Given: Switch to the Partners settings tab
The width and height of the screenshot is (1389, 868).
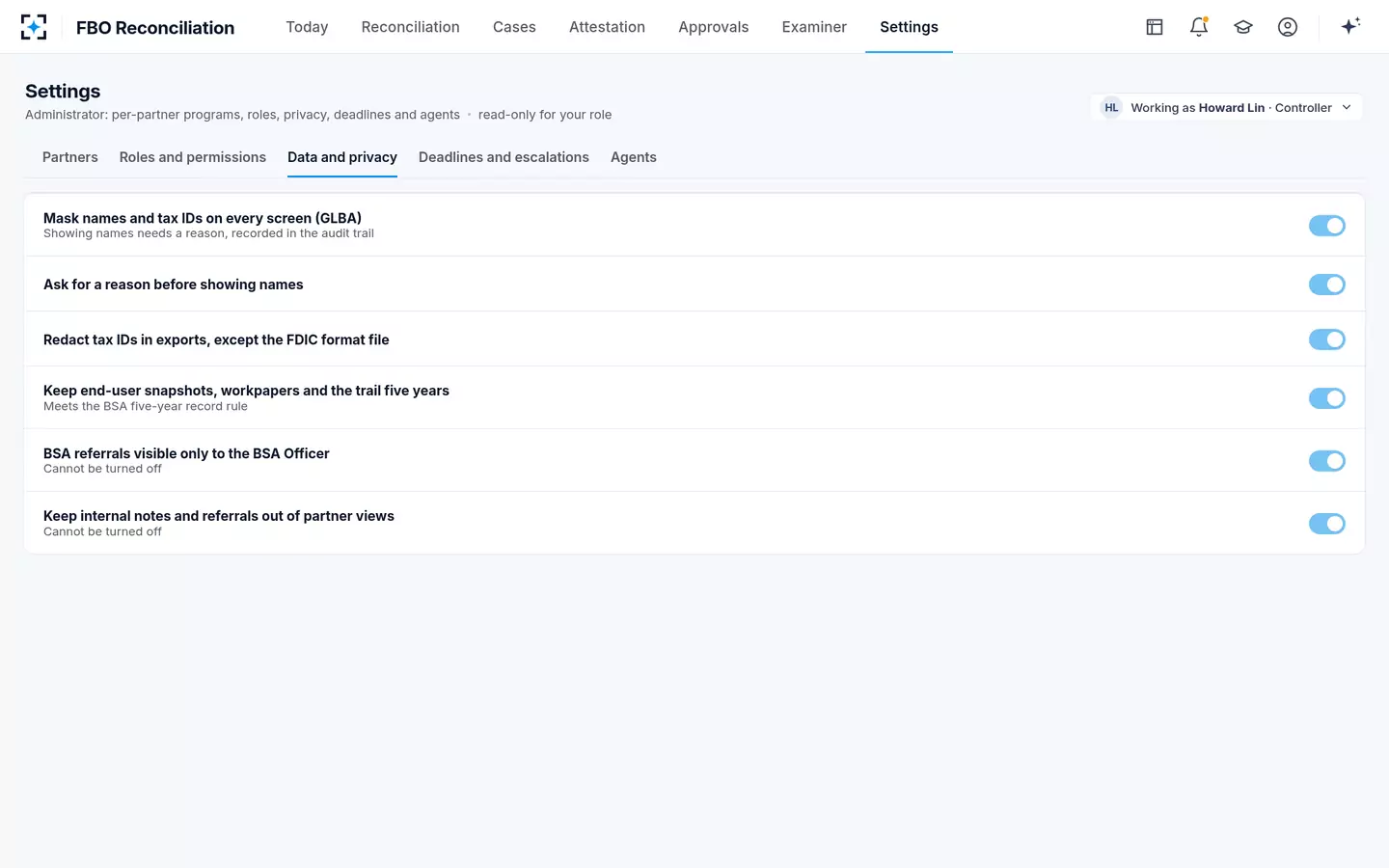Looking at the screenshot, I should 70,157.
